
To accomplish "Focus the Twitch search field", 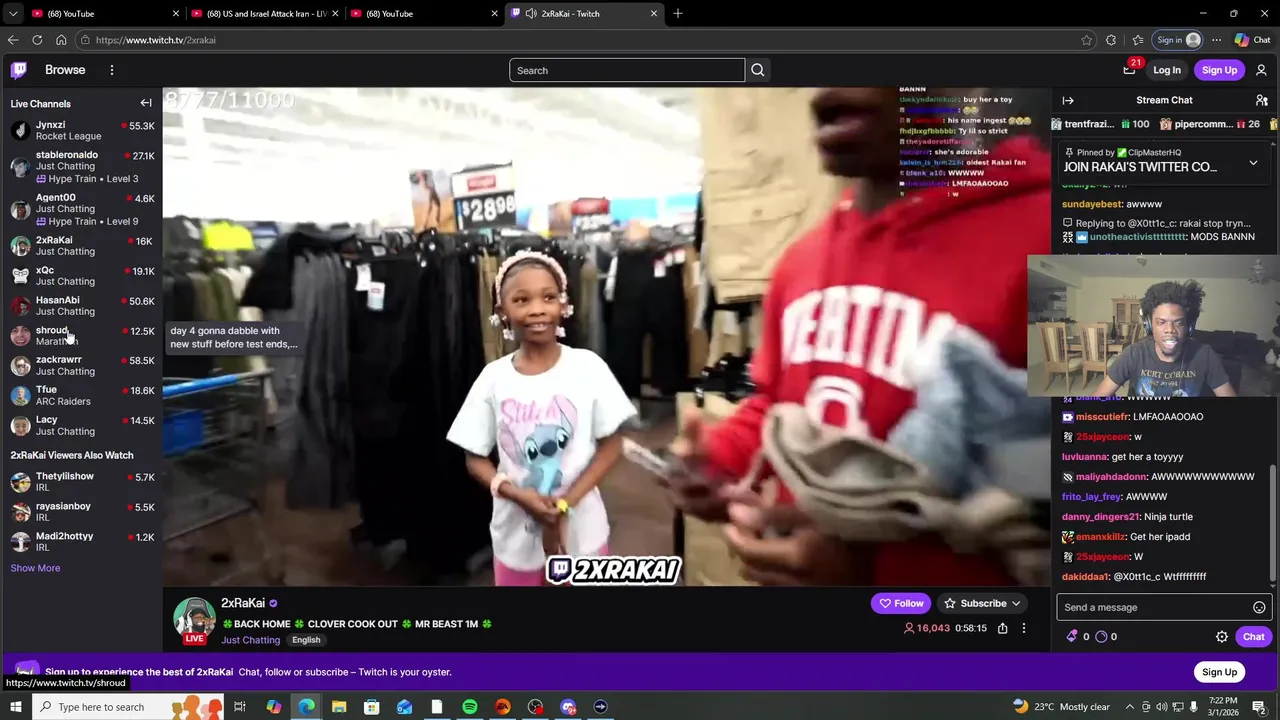I will 627,70.
